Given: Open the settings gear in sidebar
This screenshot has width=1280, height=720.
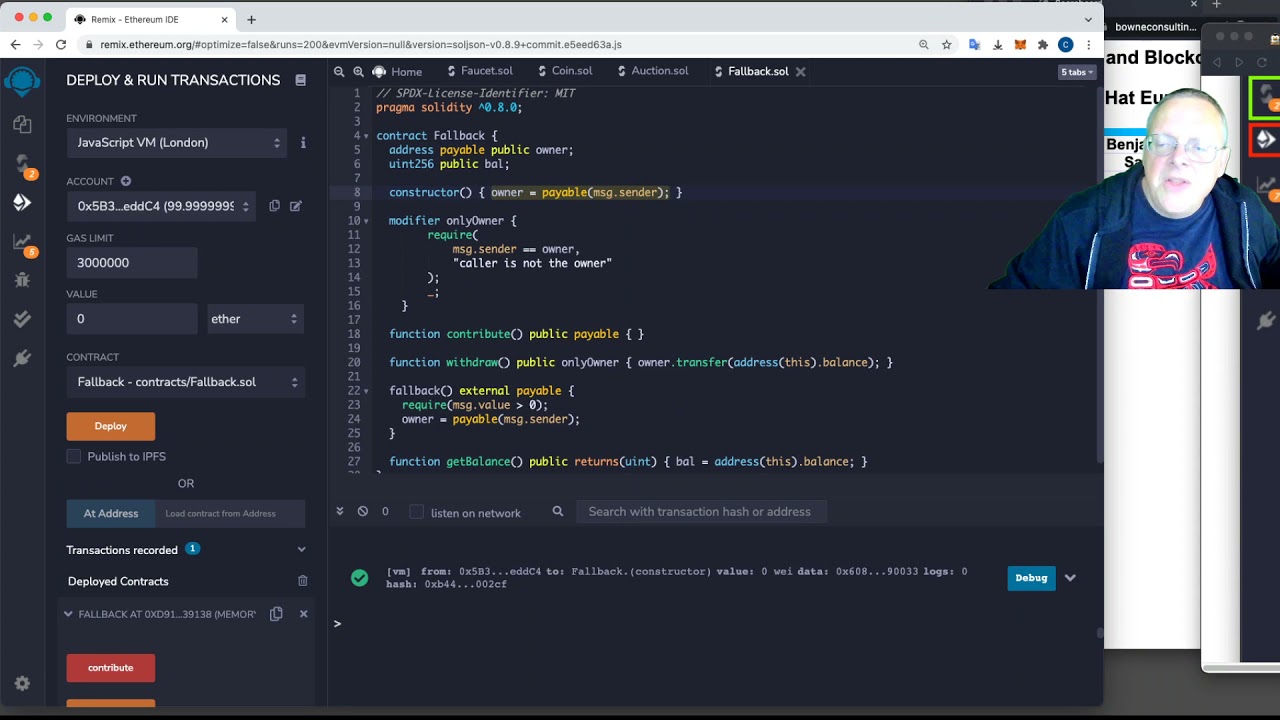Looking at the screenshot, I should [x=22, y=684].
